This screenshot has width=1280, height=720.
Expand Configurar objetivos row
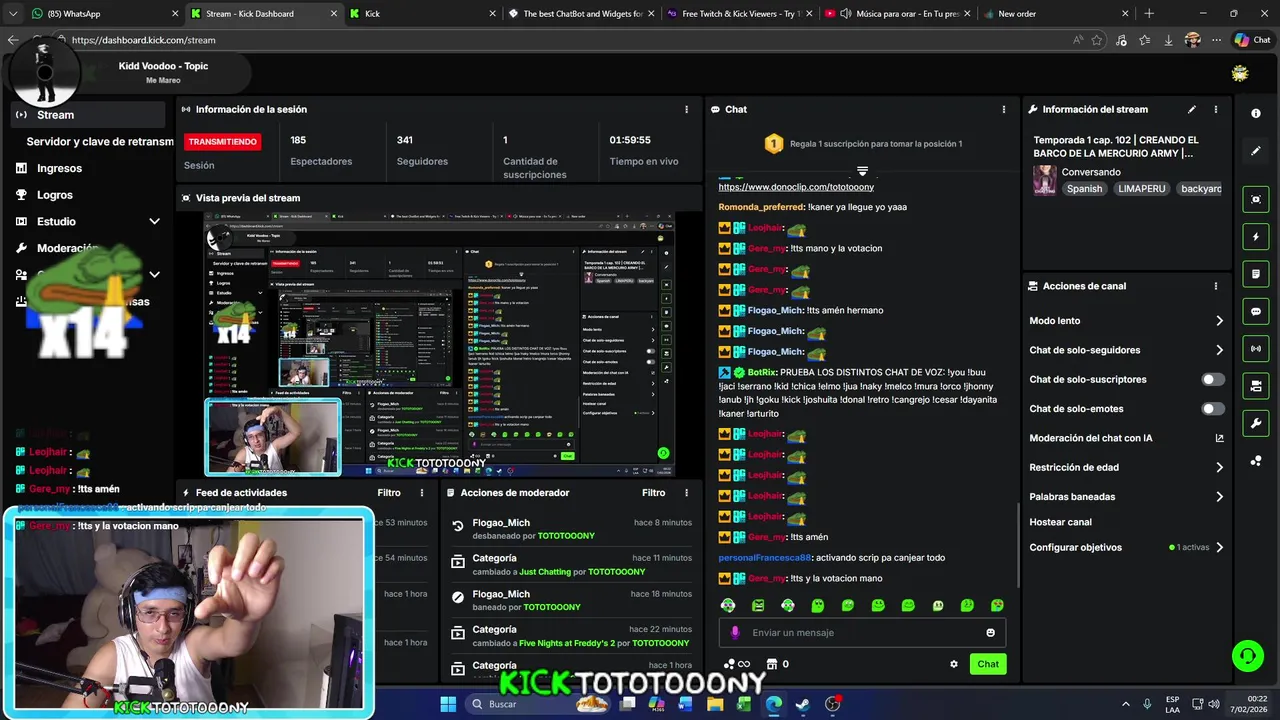click(1127, 548)
